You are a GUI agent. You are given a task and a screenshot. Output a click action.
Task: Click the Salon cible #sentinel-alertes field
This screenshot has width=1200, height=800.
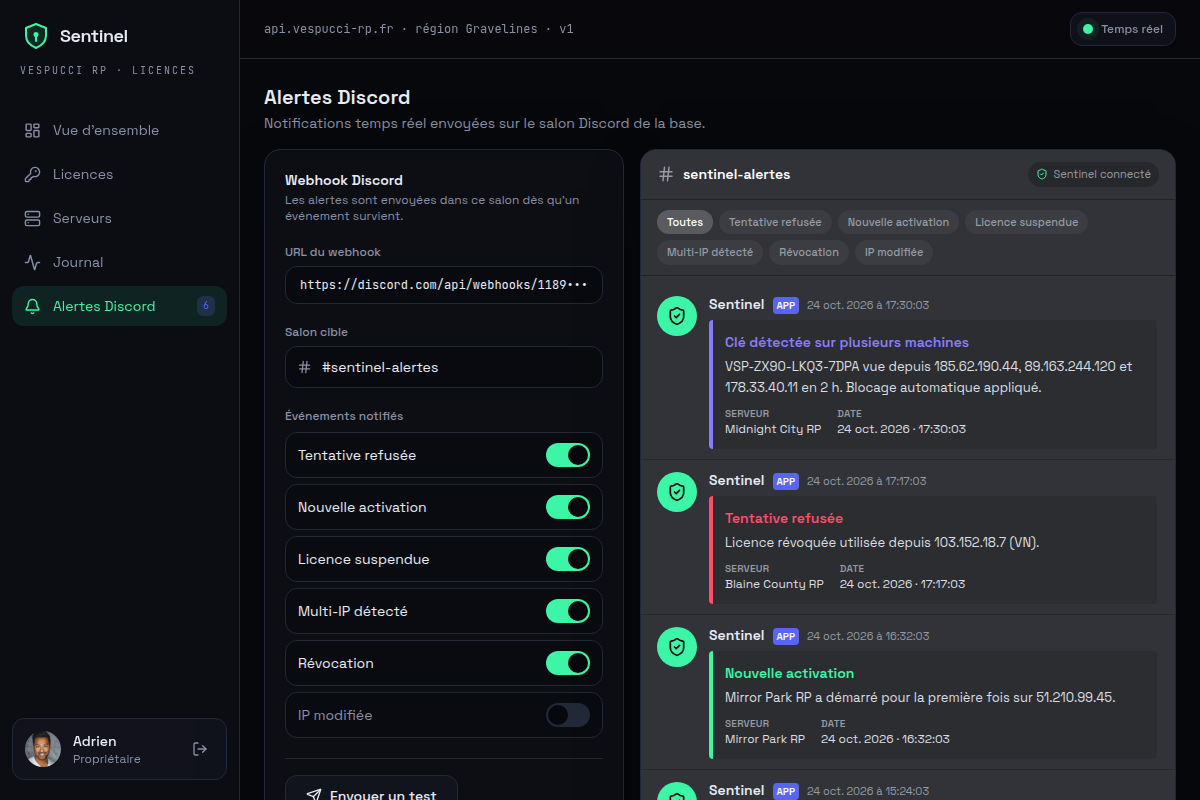(x=444, y=367)
